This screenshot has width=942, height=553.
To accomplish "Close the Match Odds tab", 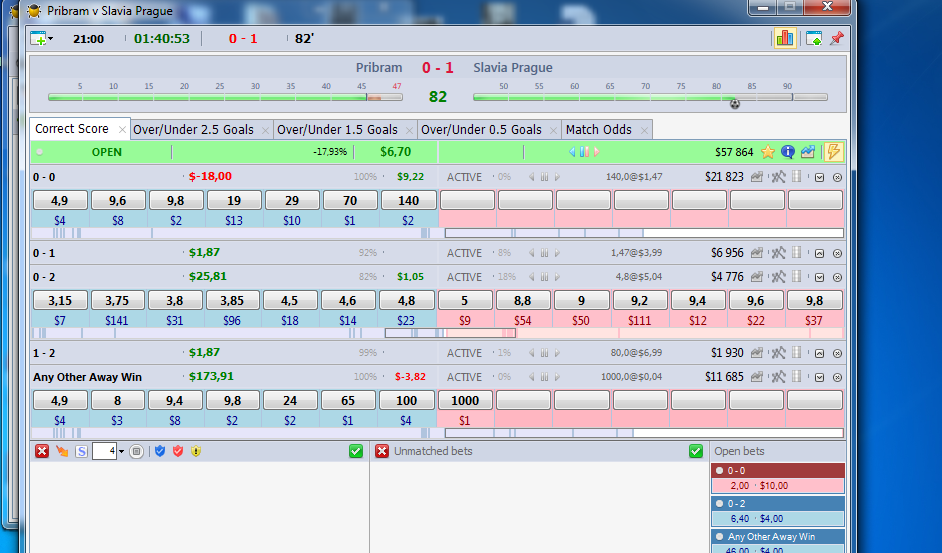I will tap(644, 130).
